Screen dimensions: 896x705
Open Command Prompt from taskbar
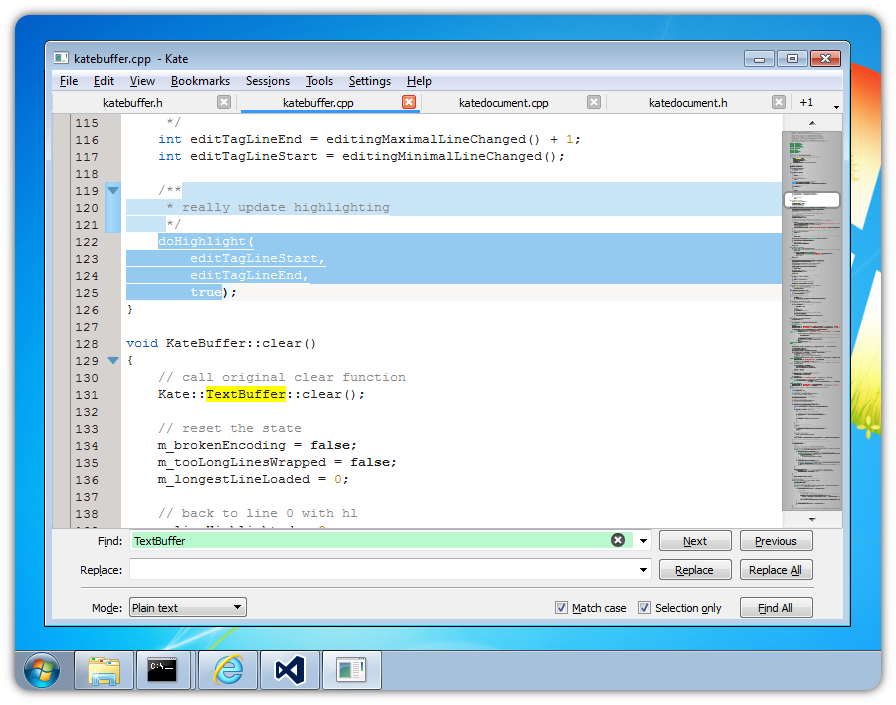coord(162,670)
